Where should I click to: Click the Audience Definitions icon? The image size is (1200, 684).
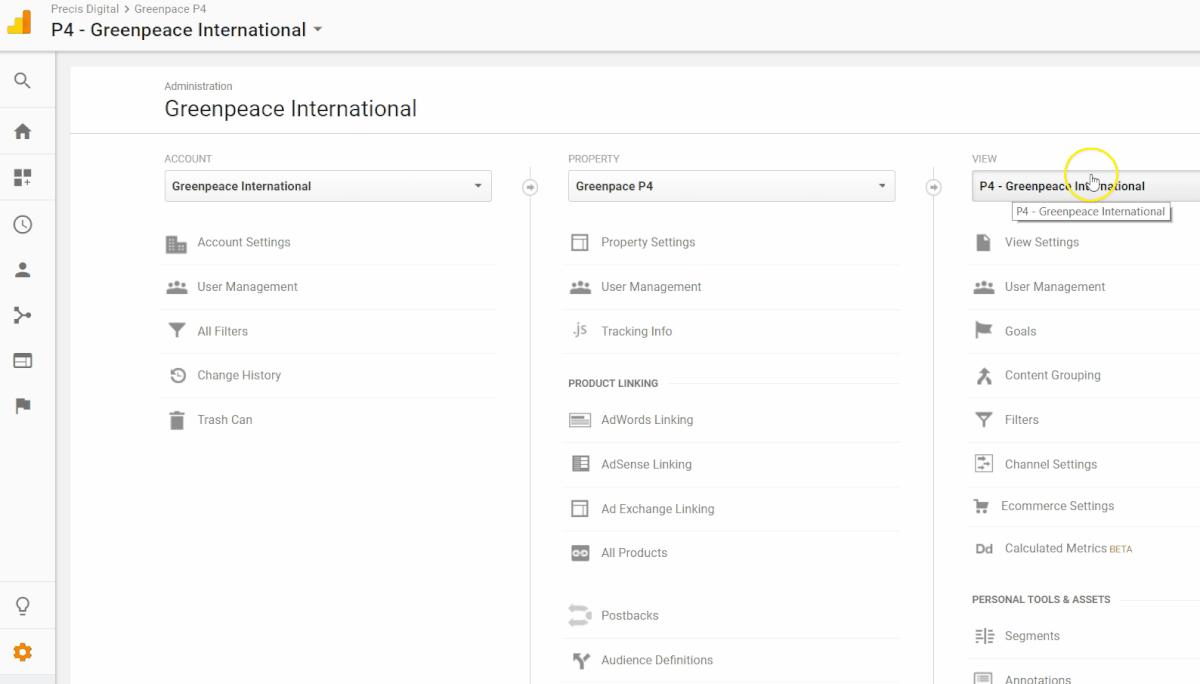580,660
